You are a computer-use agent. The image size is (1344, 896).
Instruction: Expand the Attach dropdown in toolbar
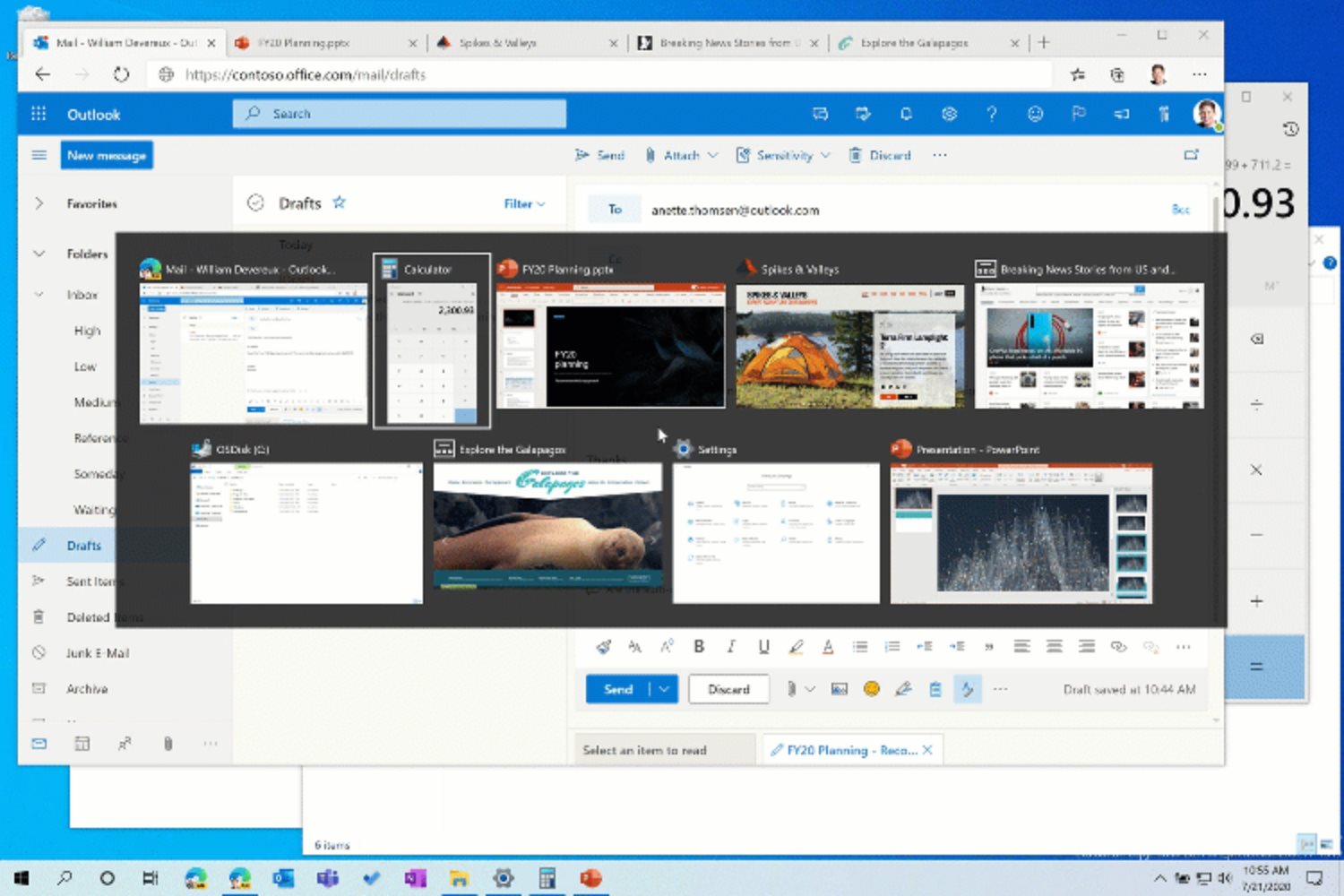pos(712,155)
